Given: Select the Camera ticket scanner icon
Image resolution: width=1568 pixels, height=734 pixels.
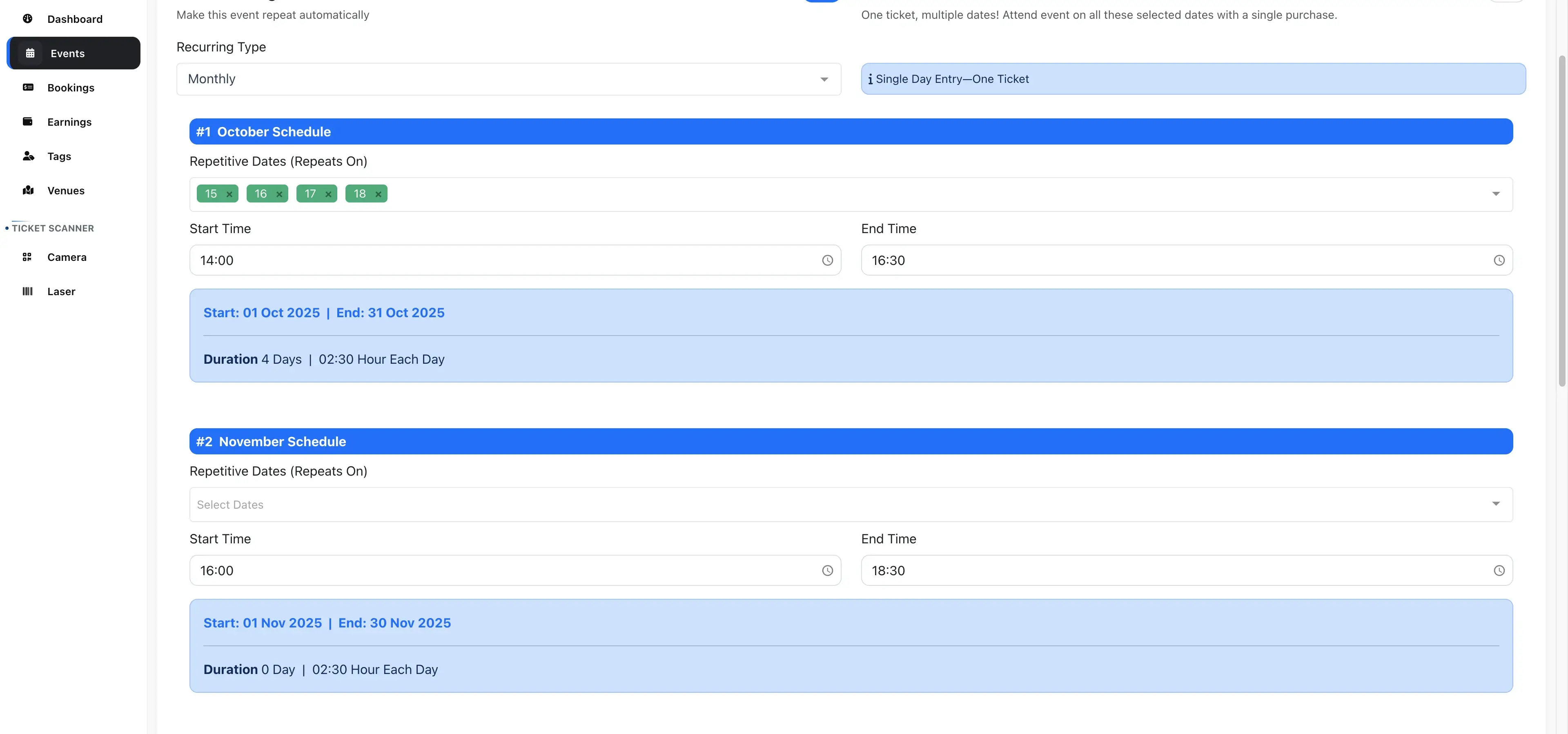Looking at the screenshot, I should pyautogui.click(x=28, y=257).
